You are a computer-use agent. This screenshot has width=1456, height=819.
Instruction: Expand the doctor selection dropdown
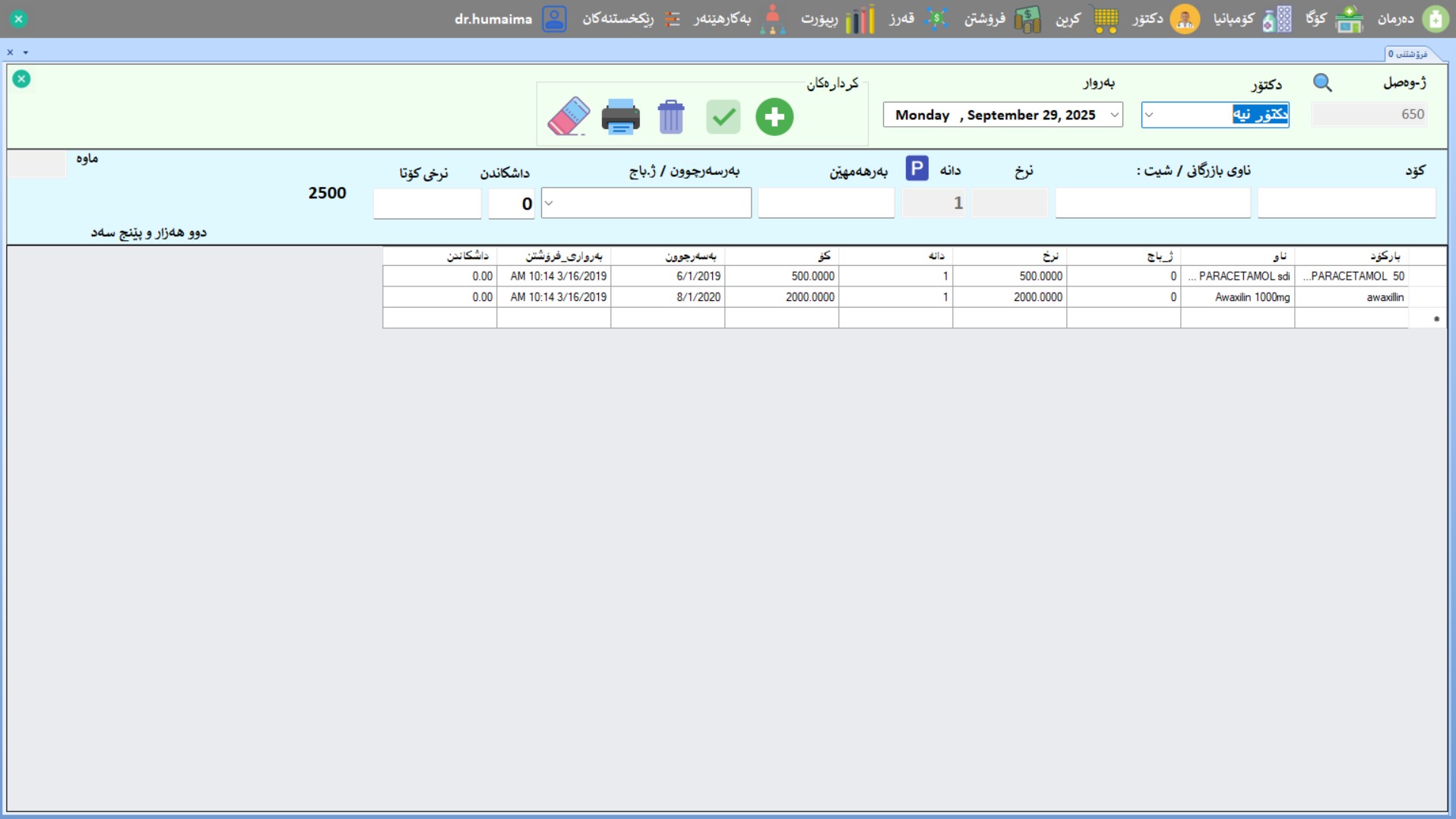coord(1149,115)
